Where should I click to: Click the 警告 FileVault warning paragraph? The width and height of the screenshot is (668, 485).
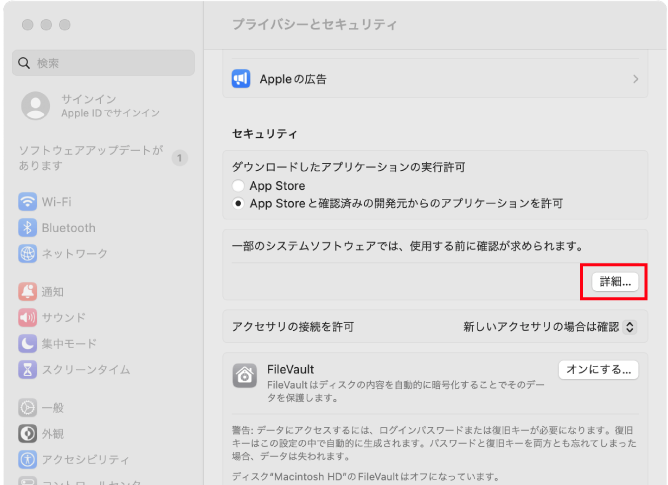tap(435, 443)
